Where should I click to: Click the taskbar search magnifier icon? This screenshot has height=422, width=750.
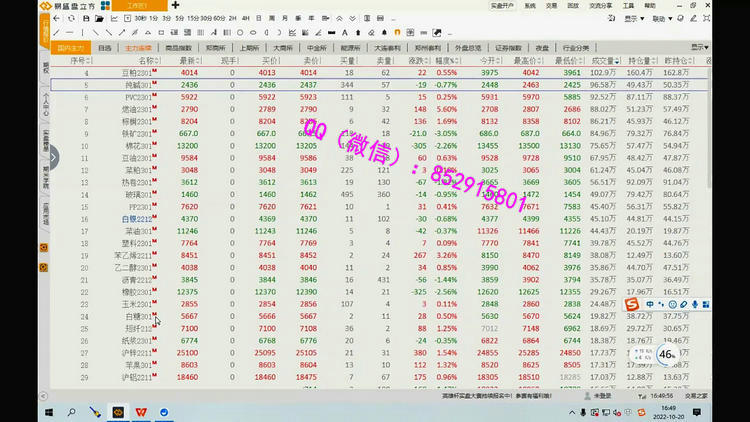[x=72, y=411]
